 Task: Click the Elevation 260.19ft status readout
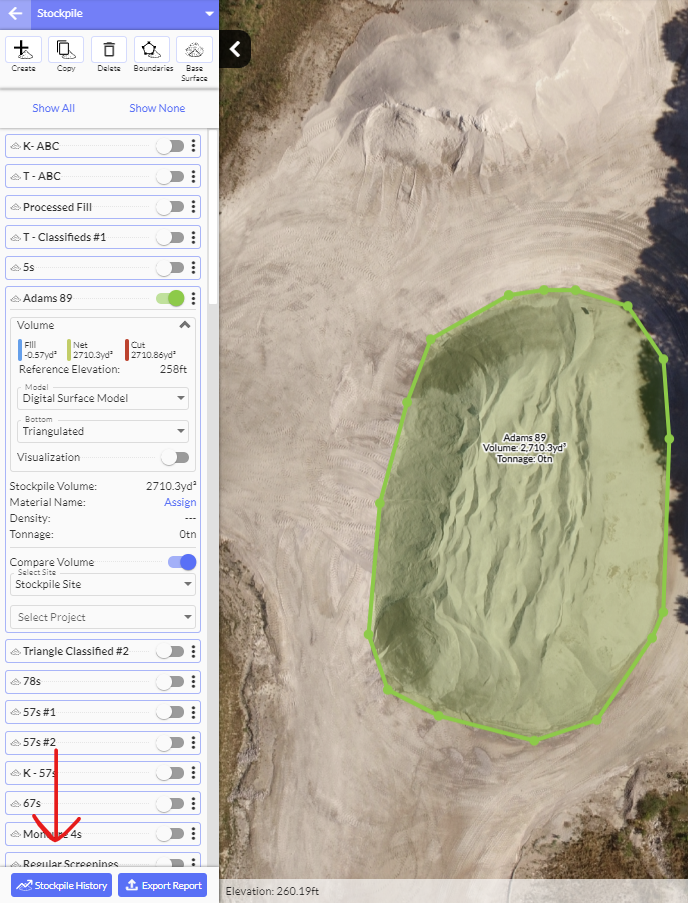point(272,891)
